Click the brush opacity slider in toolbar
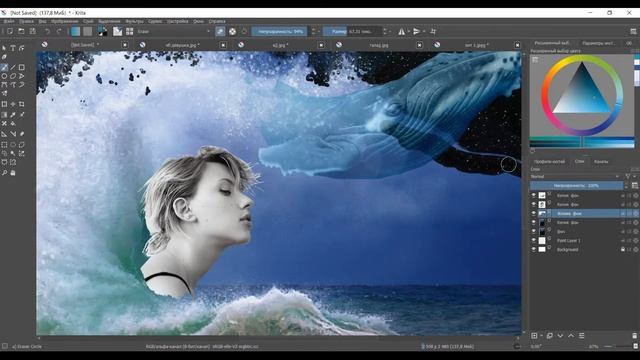The image size is (640, 360). point(279,31)
